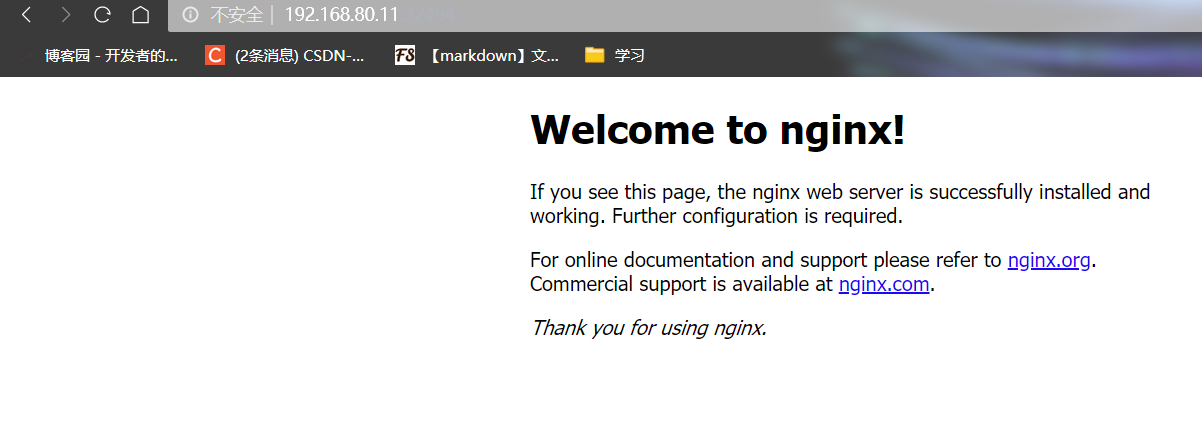This screenshot has height=444, width=1202.
Task: Open the 【markdown】文... bookmark label
Action: [492, 56]
